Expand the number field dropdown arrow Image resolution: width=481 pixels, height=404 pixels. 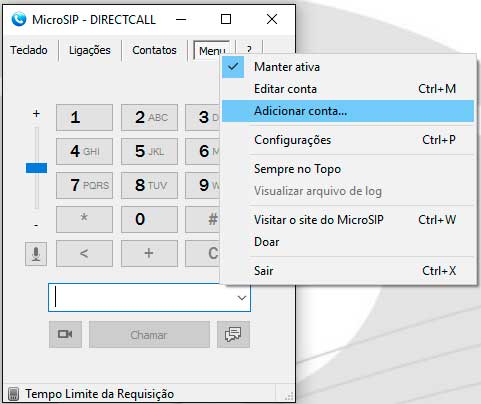pos(242,298)
